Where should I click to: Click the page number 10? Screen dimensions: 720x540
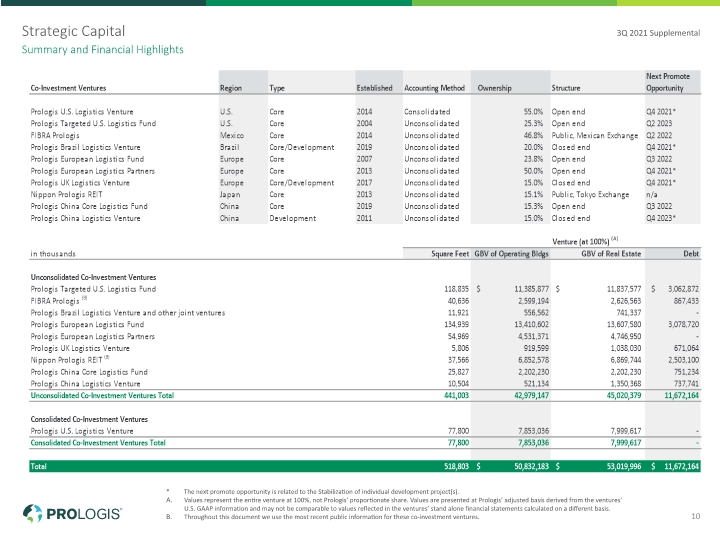pyautogui.click(x=696, y=517)
